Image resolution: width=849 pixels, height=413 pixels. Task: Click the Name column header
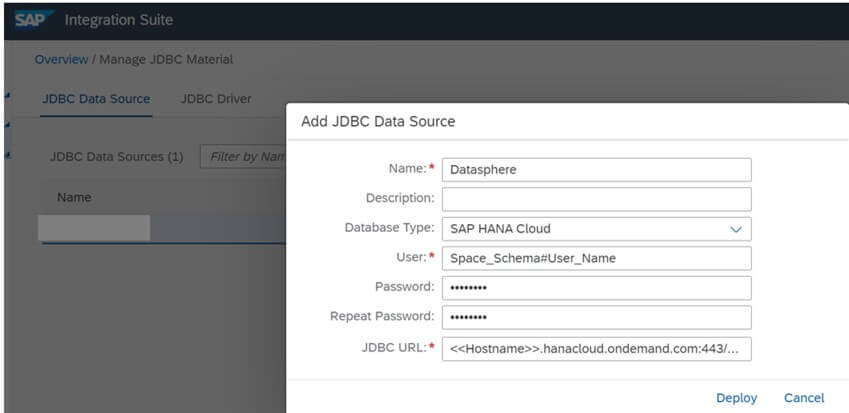point(74,197)
